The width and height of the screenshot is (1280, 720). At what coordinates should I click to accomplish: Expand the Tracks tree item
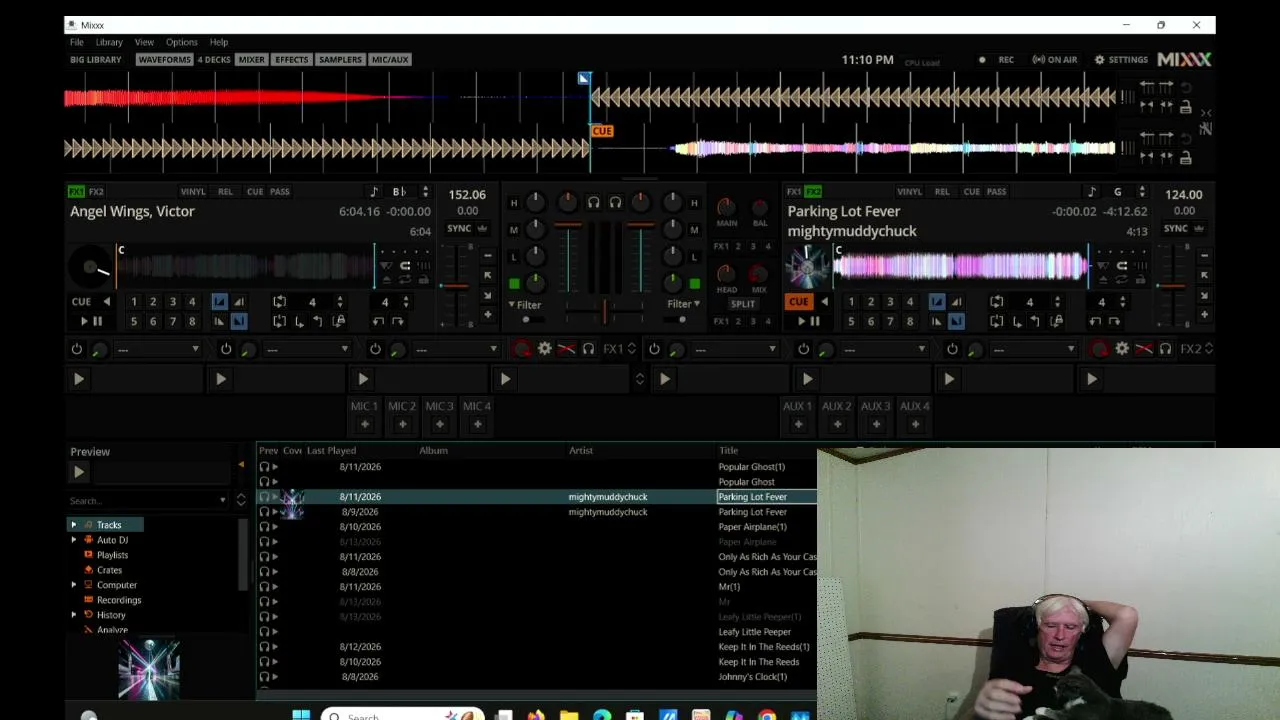coord(73,525)
